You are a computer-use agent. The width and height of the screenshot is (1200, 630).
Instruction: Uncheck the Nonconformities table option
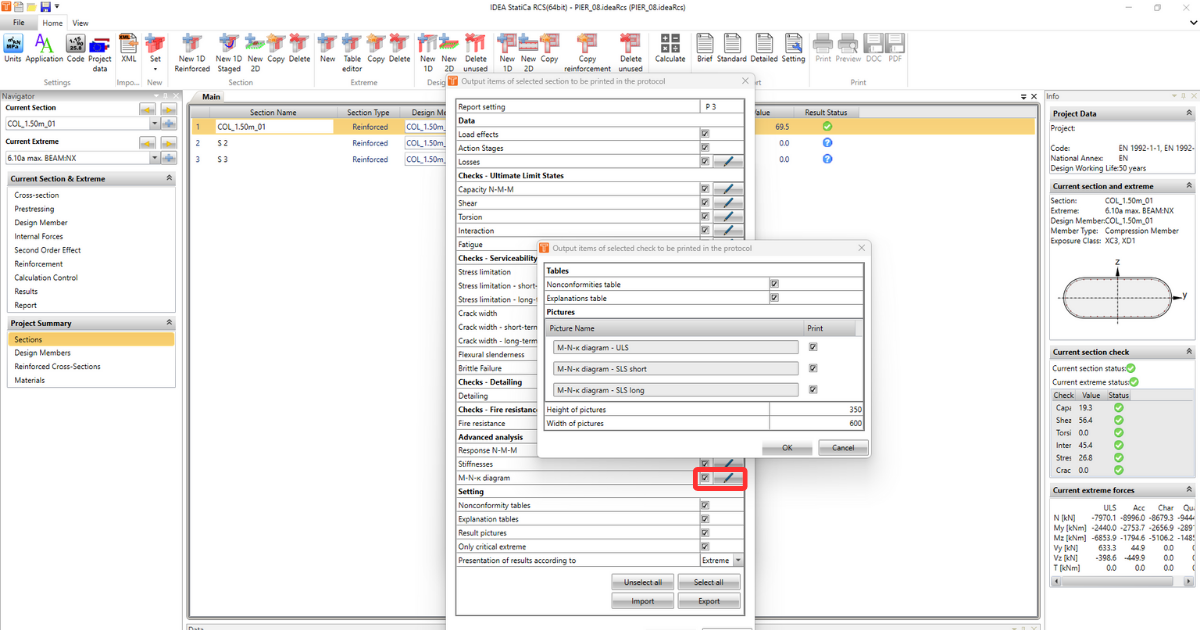coord(774,284)
